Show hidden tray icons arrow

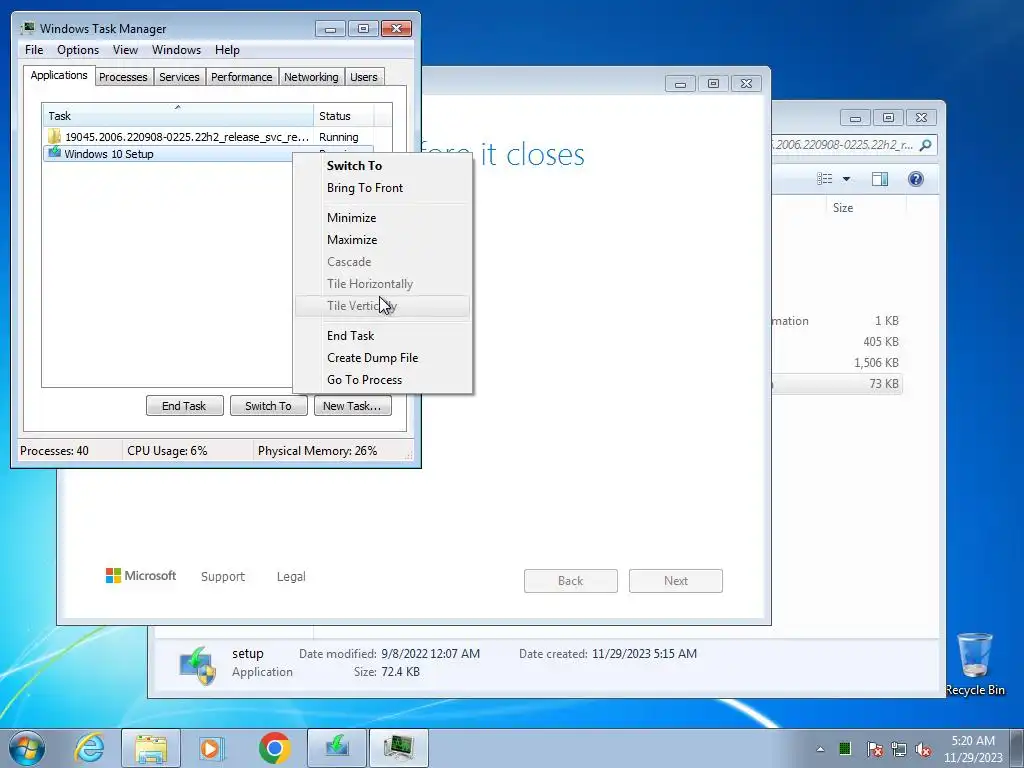pyautogui.click(x=820, y=749)
